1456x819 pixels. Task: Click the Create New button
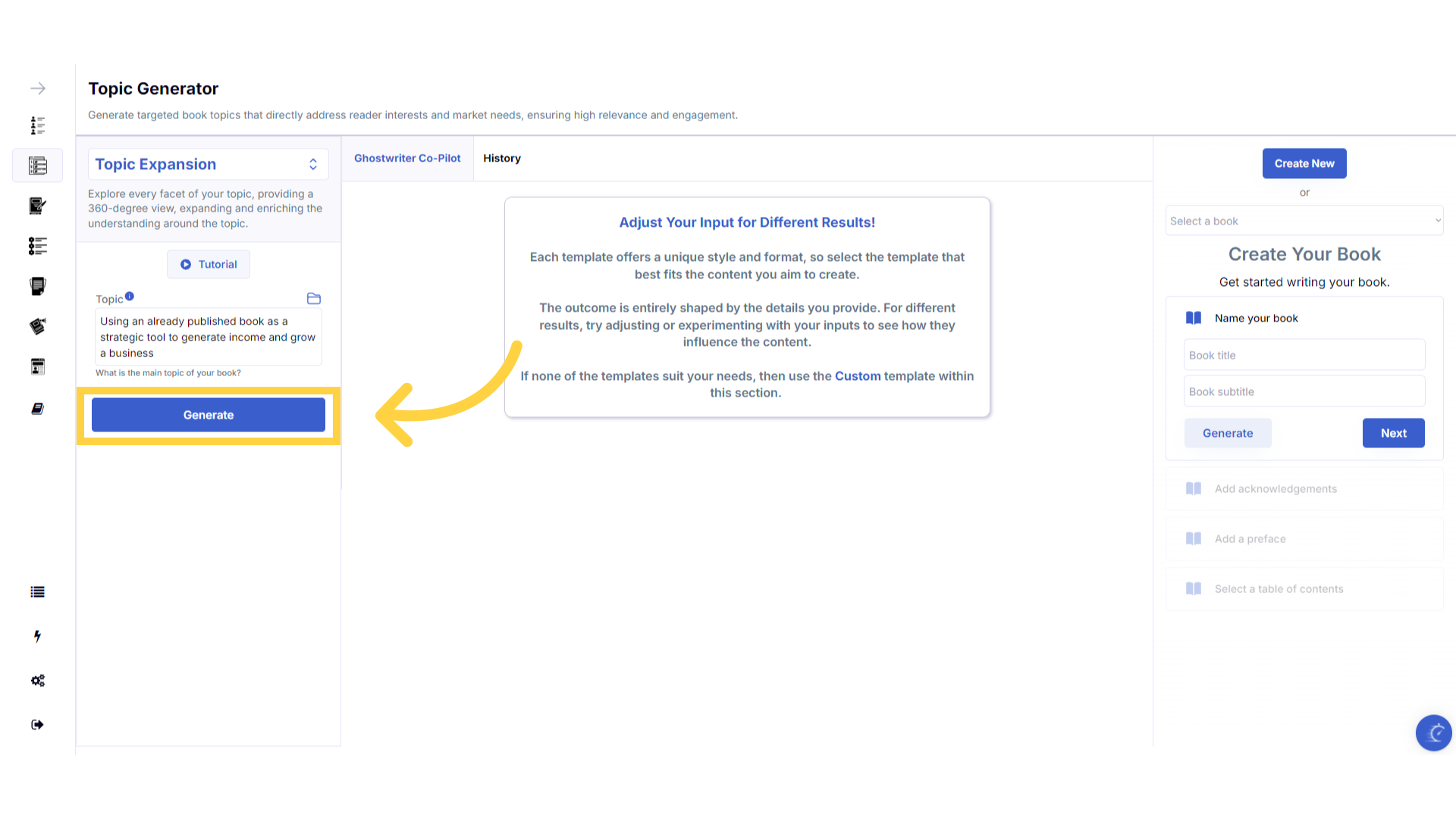tap(1304, 164)
